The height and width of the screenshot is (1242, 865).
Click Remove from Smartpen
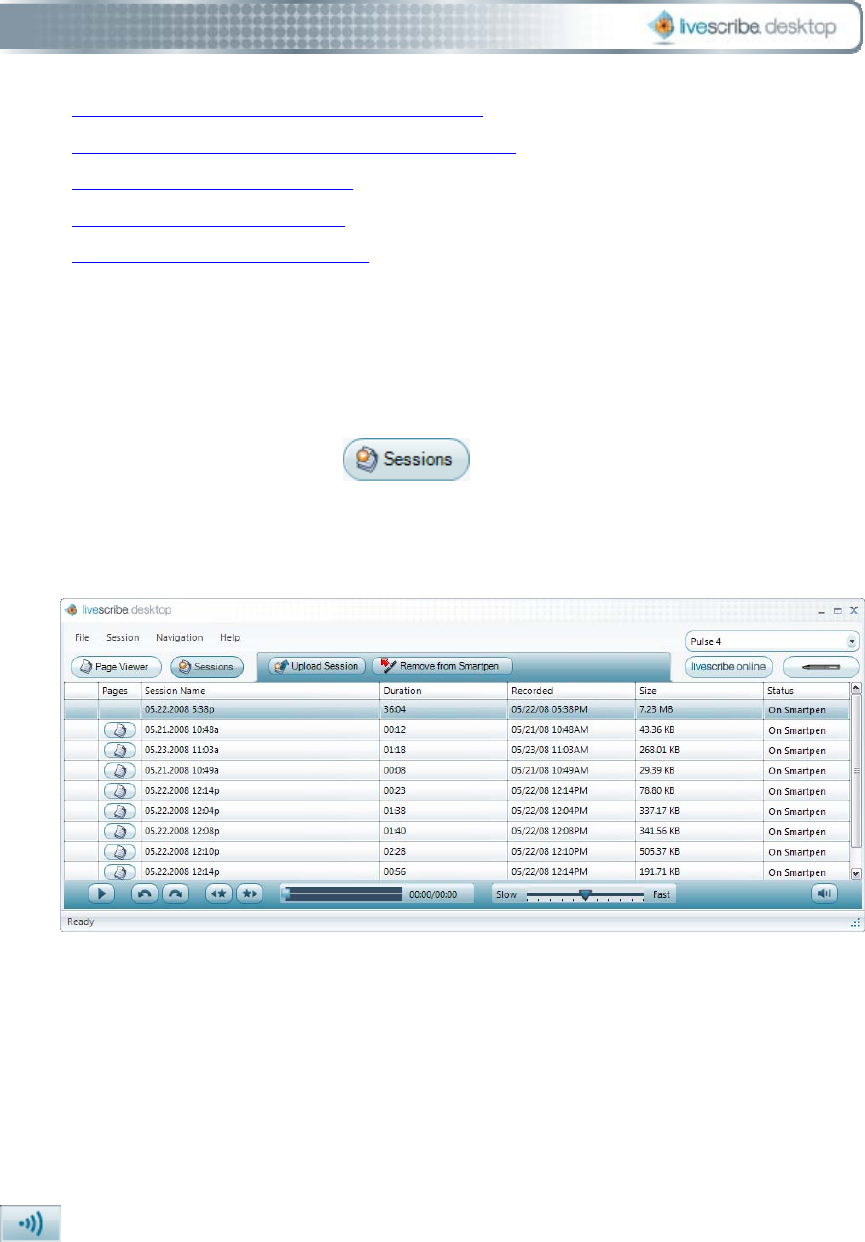442,665
